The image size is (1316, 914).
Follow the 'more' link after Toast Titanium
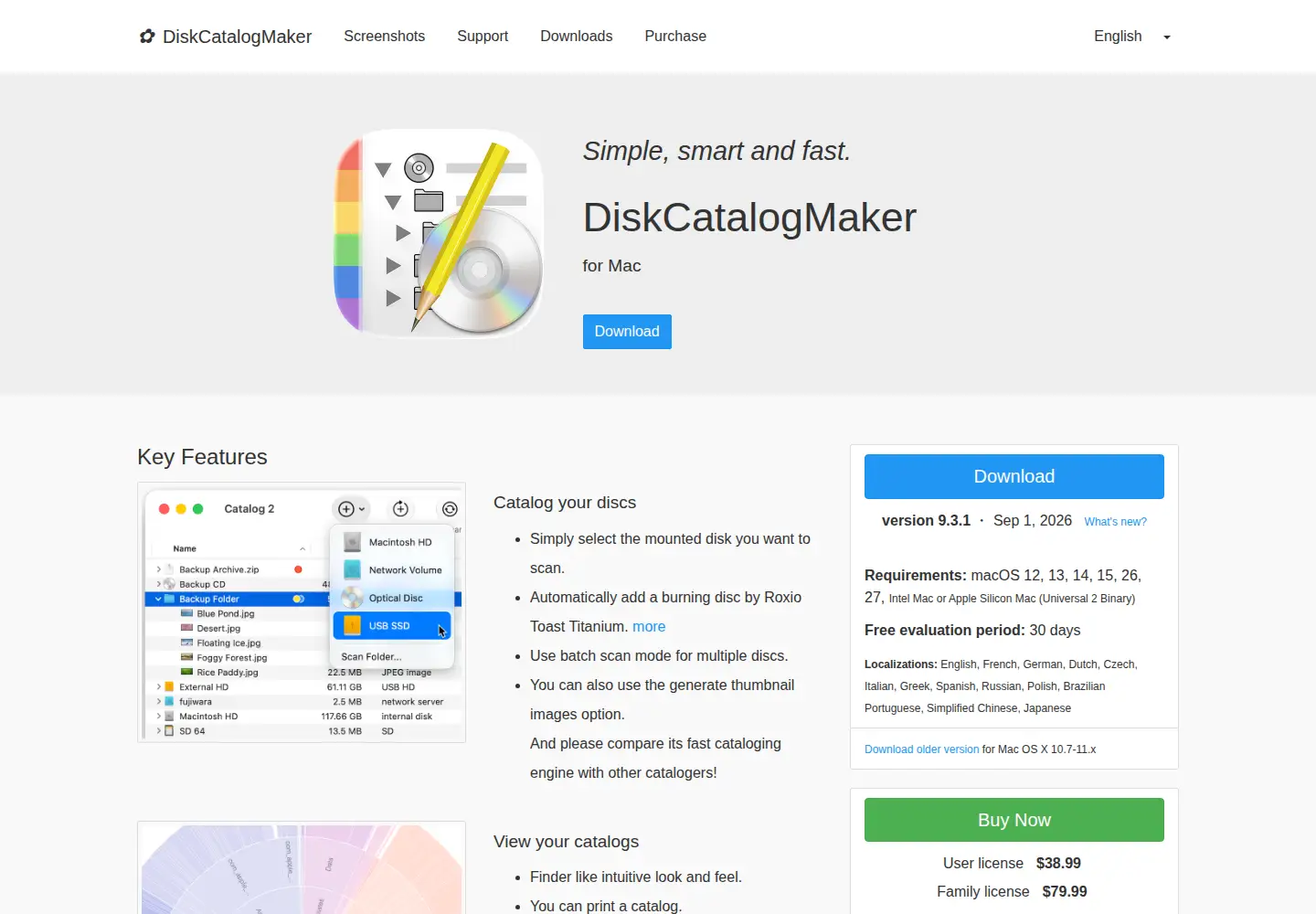tap(649, 627)
